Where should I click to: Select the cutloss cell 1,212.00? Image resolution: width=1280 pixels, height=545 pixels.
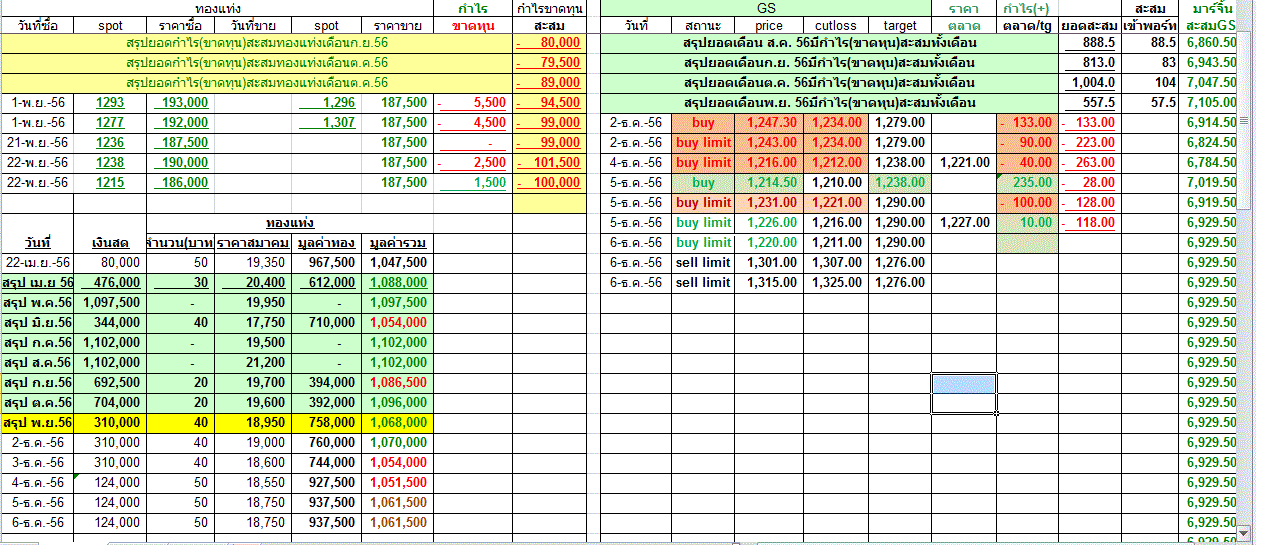[835, 163]
